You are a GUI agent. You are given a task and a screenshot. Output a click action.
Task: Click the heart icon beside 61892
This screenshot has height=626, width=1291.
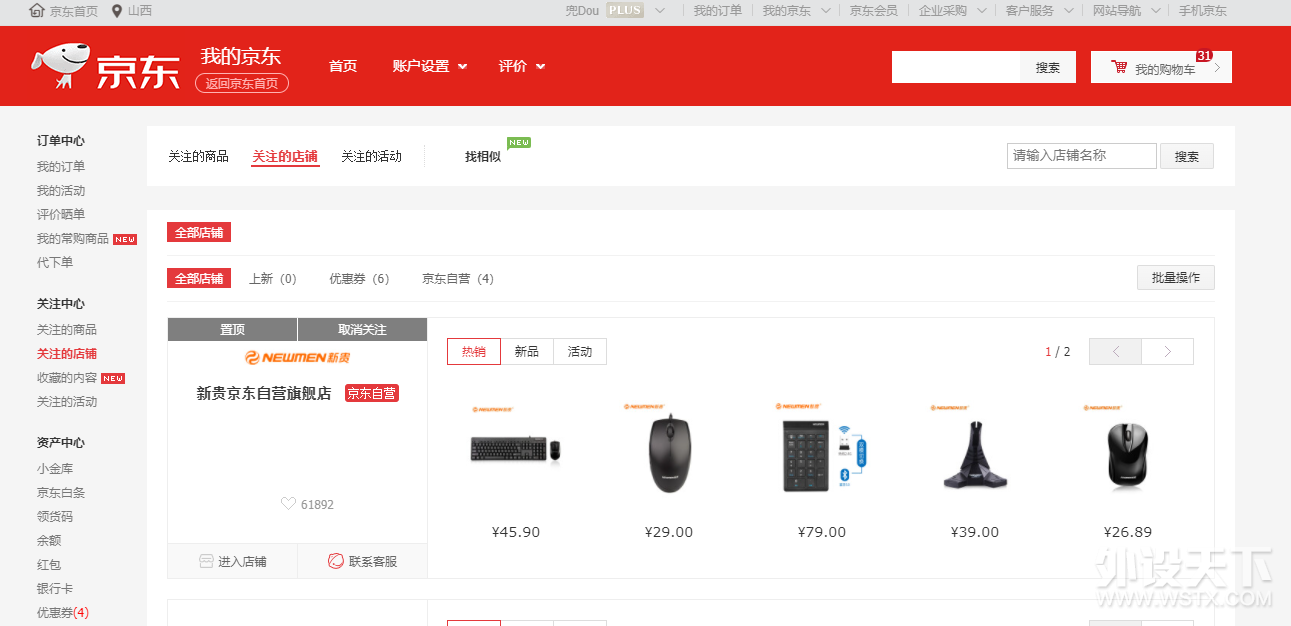pyautogui.click(x=288, y=504)
